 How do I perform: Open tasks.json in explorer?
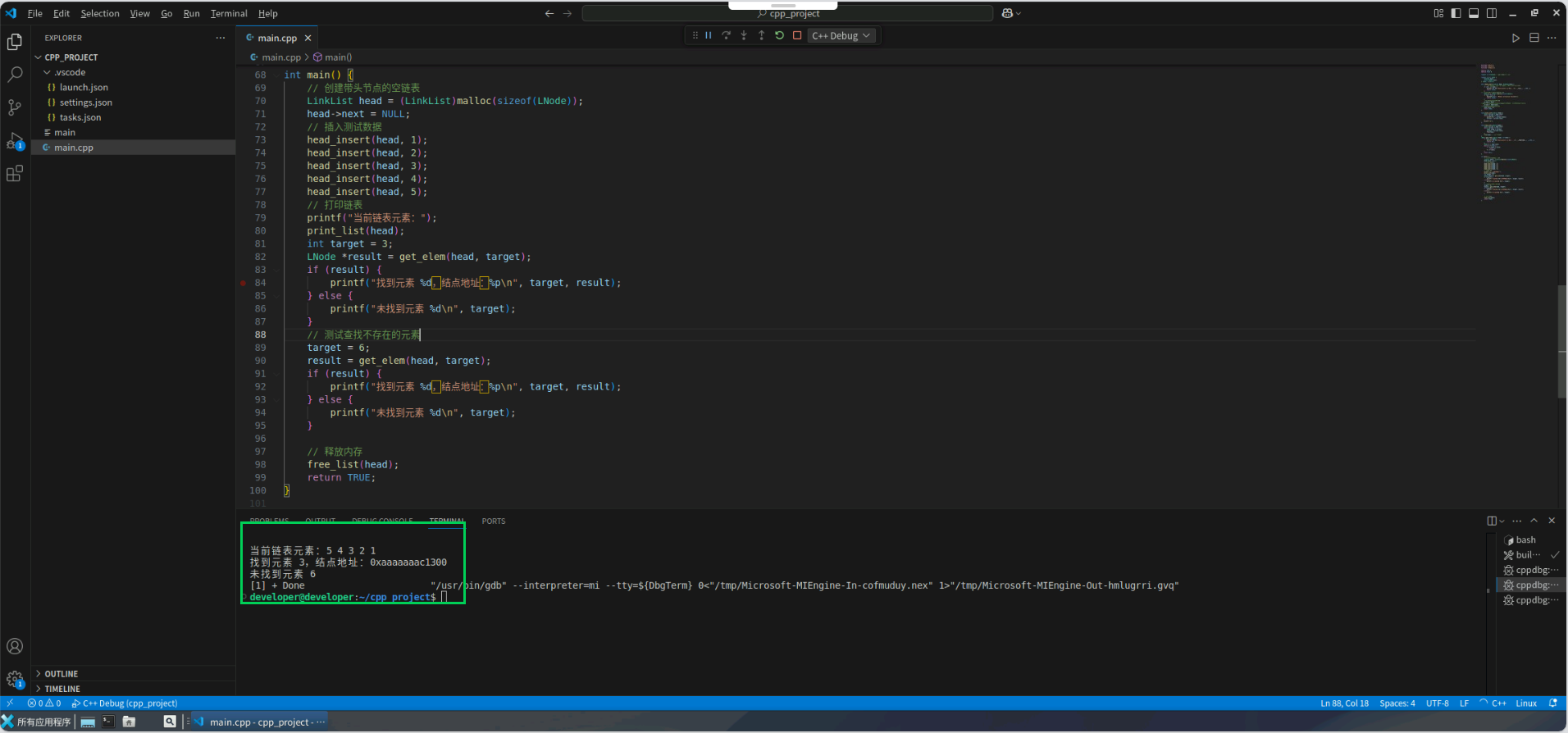(x=80, y=117)
